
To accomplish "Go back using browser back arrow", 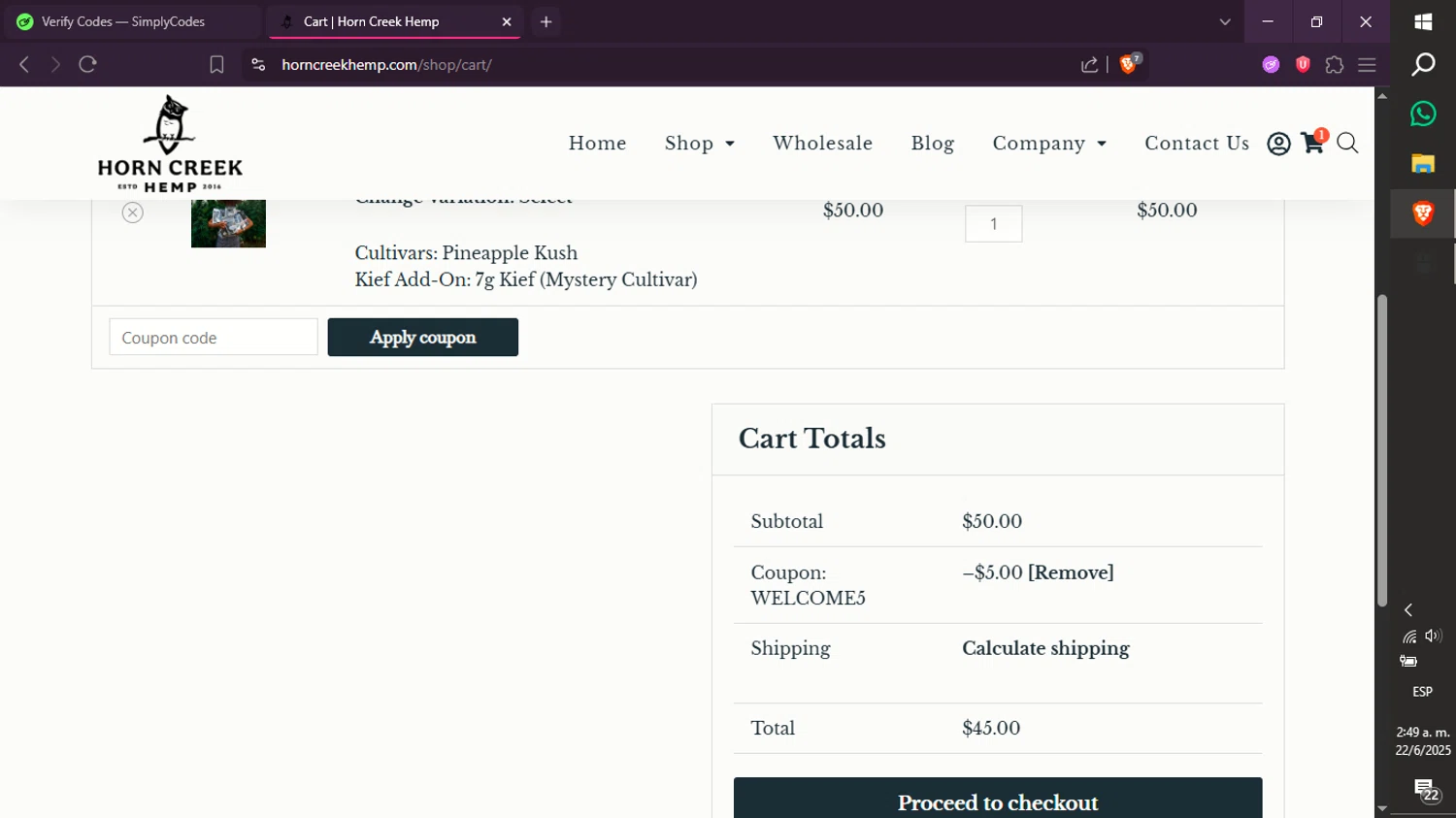I will 24,64.
